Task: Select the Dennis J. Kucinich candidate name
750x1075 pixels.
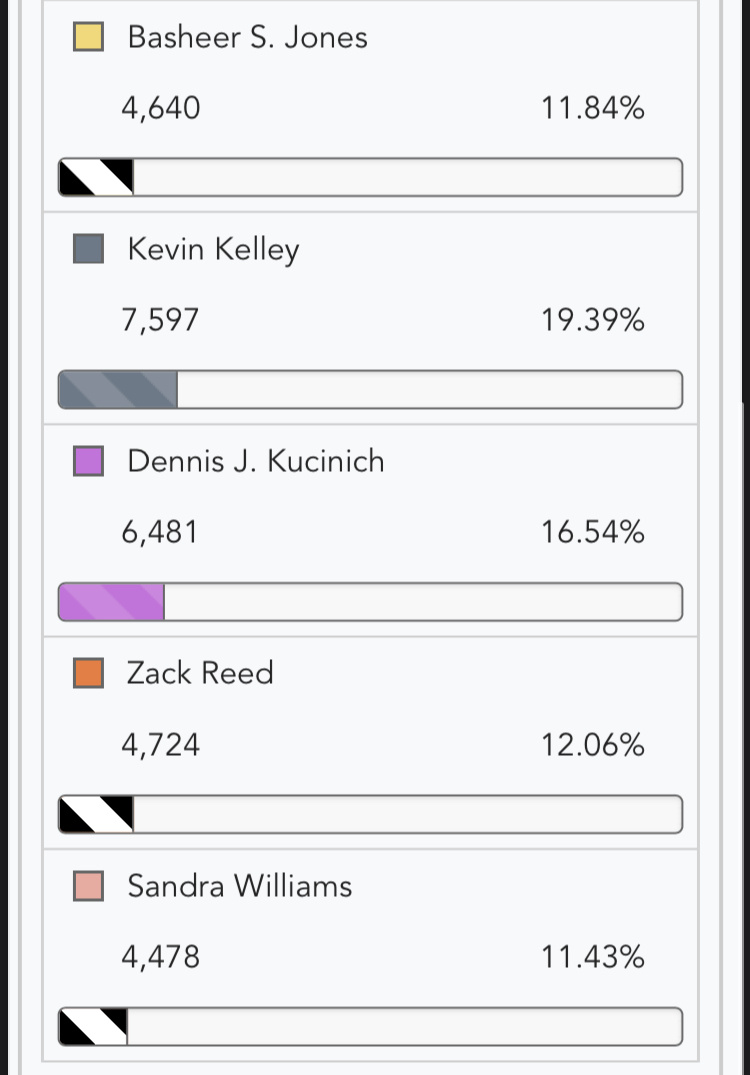Action: (256, 461)
